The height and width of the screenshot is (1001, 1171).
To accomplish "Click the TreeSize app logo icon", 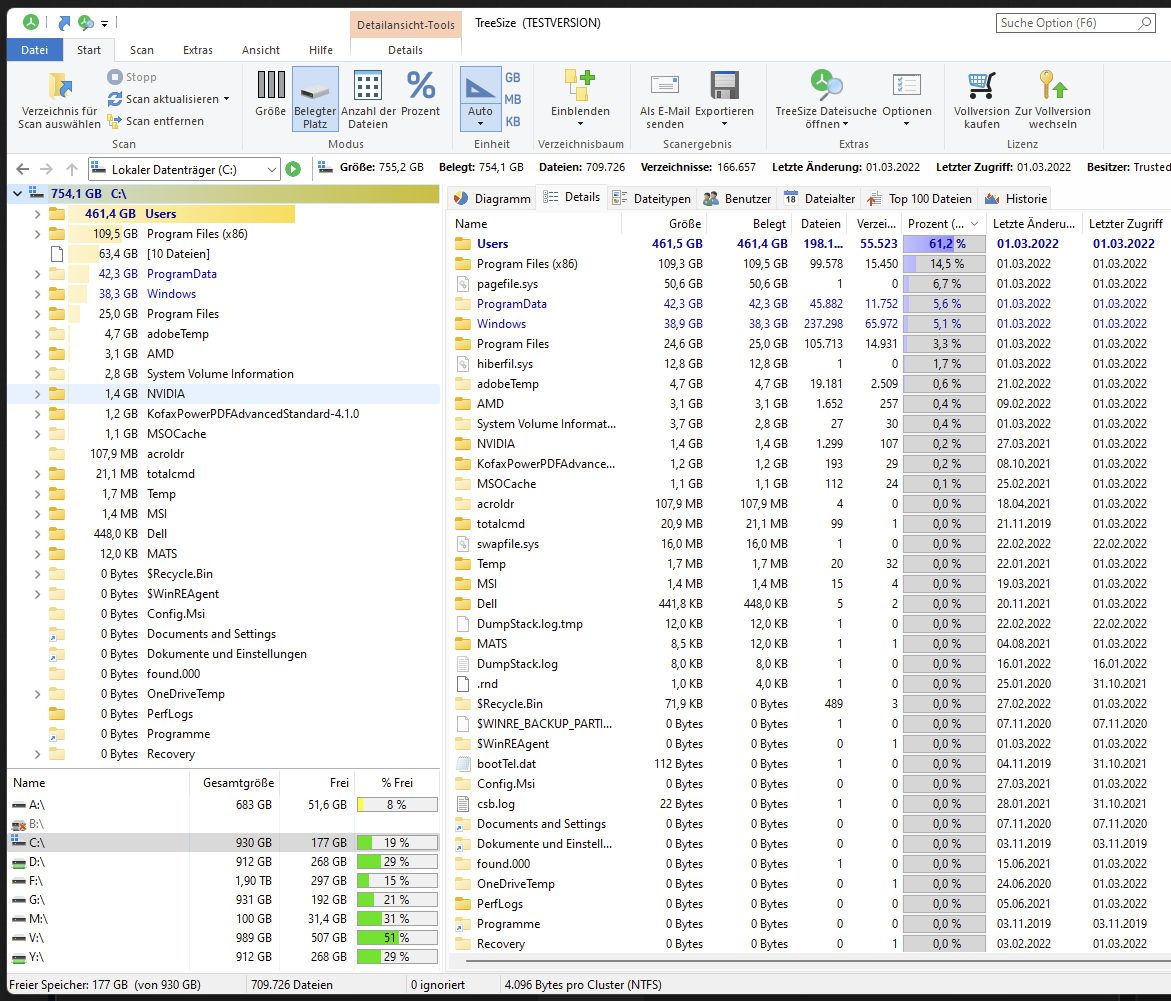I will tap(31, 22).
